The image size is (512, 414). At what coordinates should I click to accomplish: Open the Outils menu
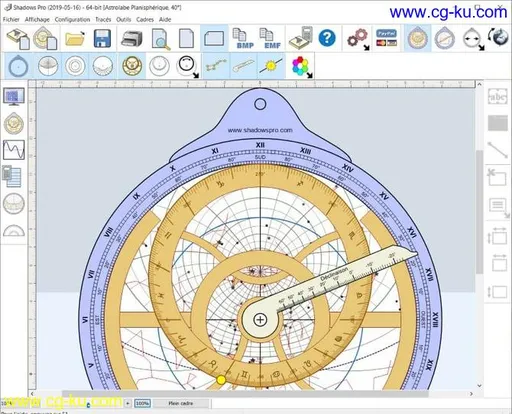click(x=123, y=19)
